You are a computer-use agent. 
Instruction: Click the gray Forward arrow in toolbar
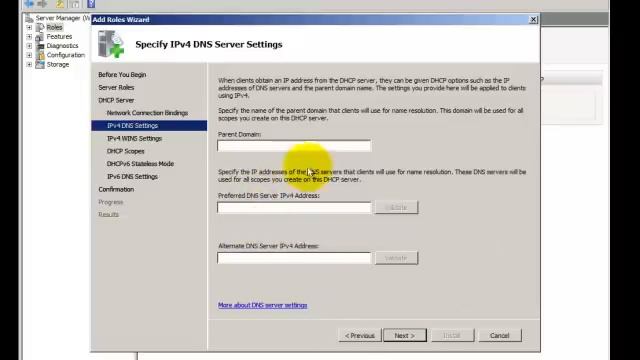[x=42, y=4]
